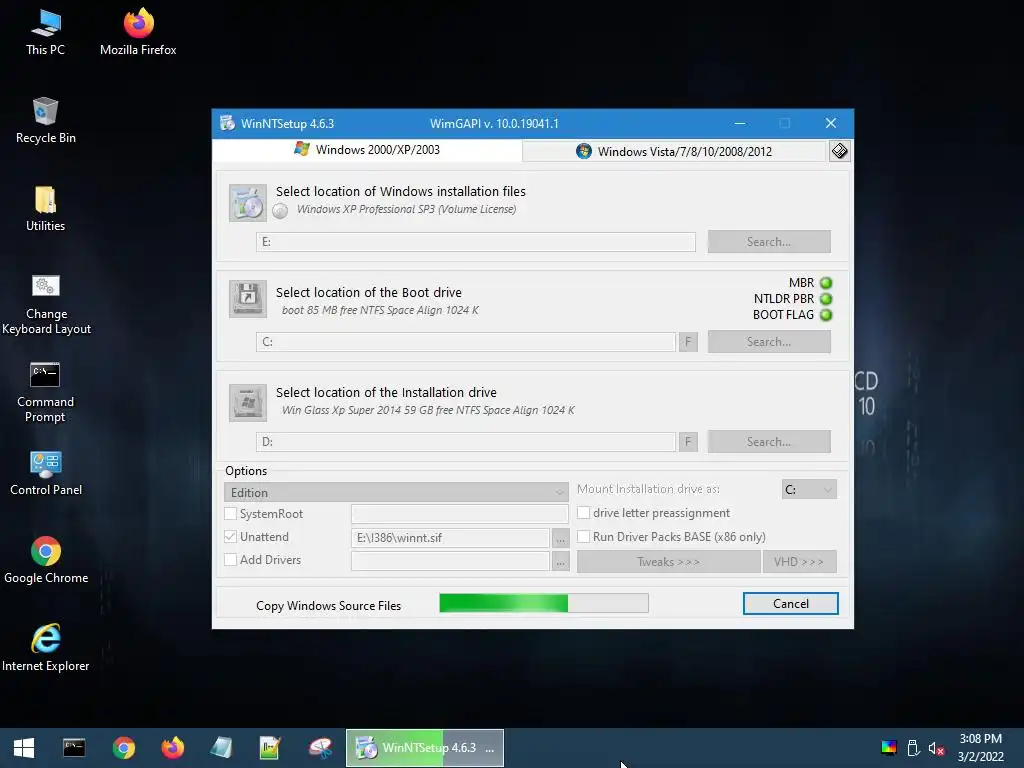Open the green notepad taskbar icon
The width and height of the screenshot is (1024, 768).
(x=270, y=748)
